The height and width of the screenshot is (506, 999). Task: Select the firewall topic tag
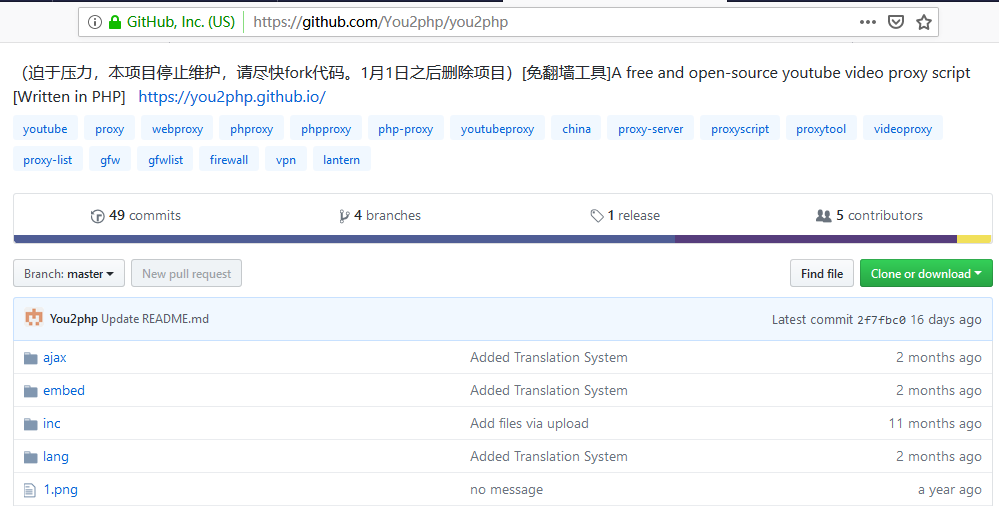coord(229,160)
